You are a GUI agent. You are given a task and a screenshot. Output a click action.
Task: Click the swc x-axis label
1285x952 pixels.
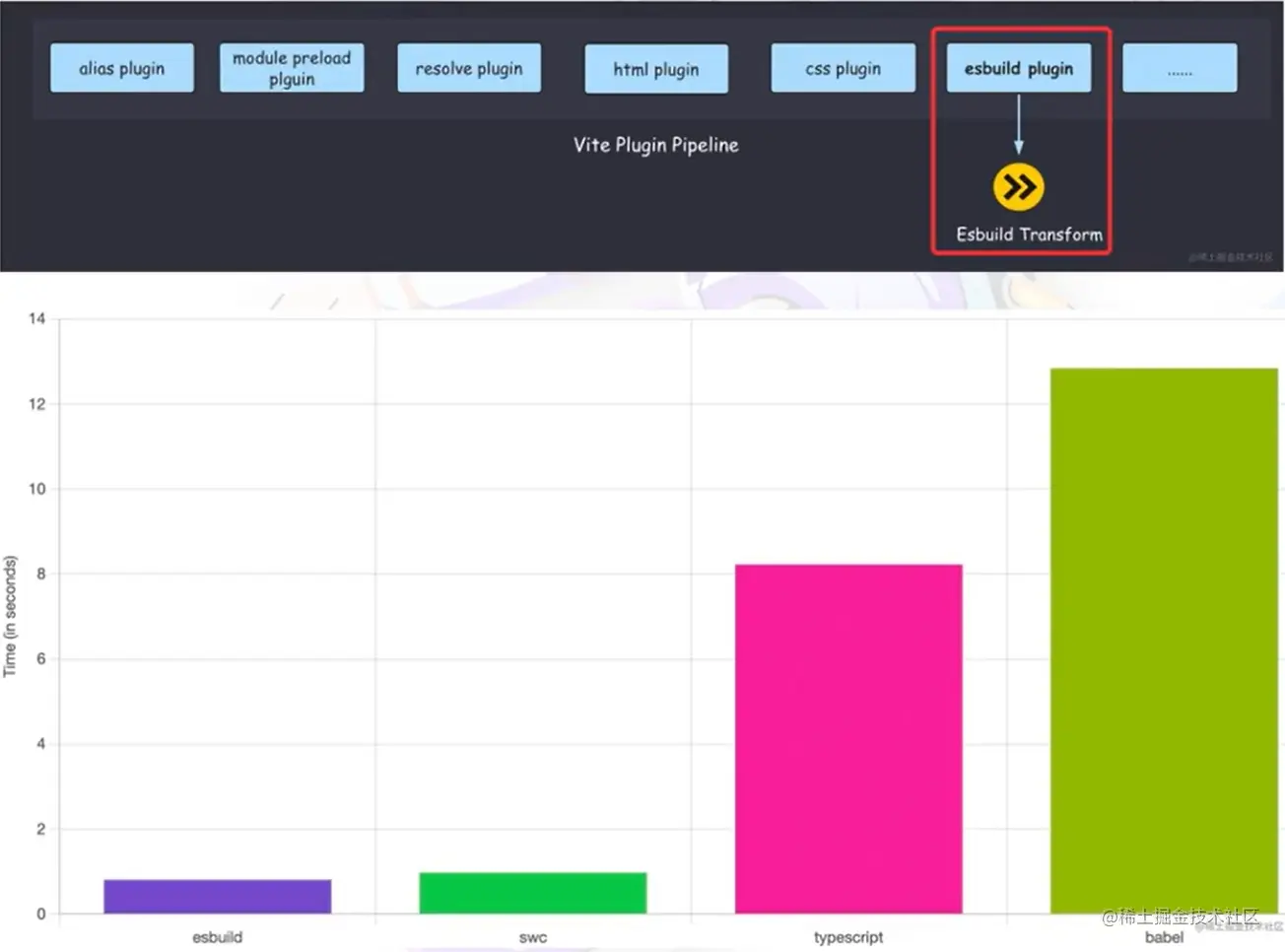click(x=533, y=937)
